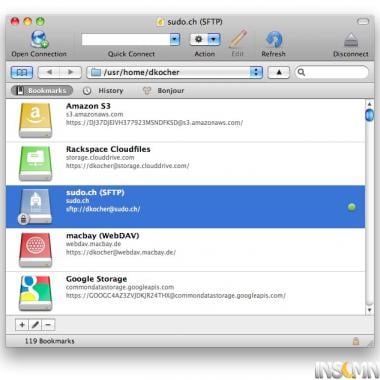
Task: Go back with the left arrow
Action: pyautogui.click(x=49, y=72)
